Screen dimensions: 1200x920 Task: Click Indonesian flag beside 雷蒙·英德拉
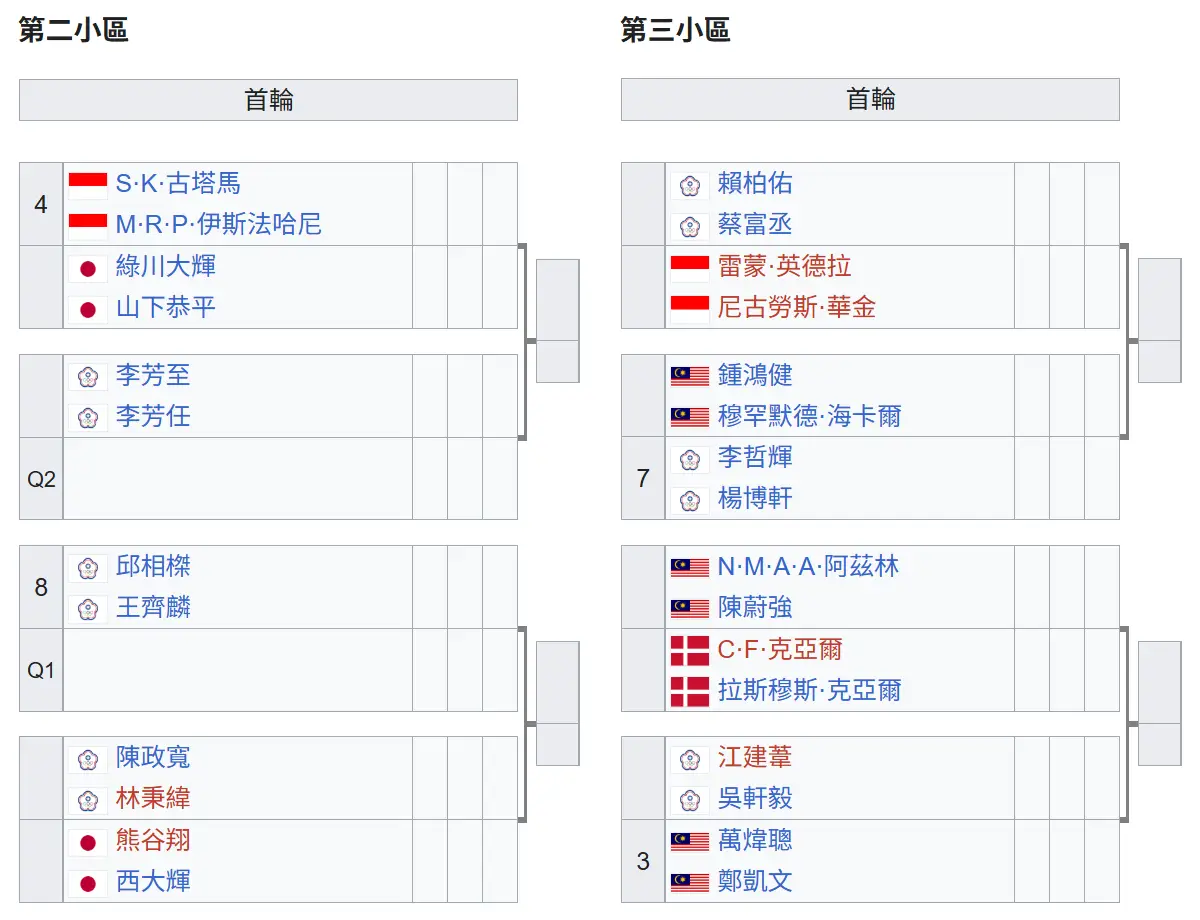coord(689,266)
